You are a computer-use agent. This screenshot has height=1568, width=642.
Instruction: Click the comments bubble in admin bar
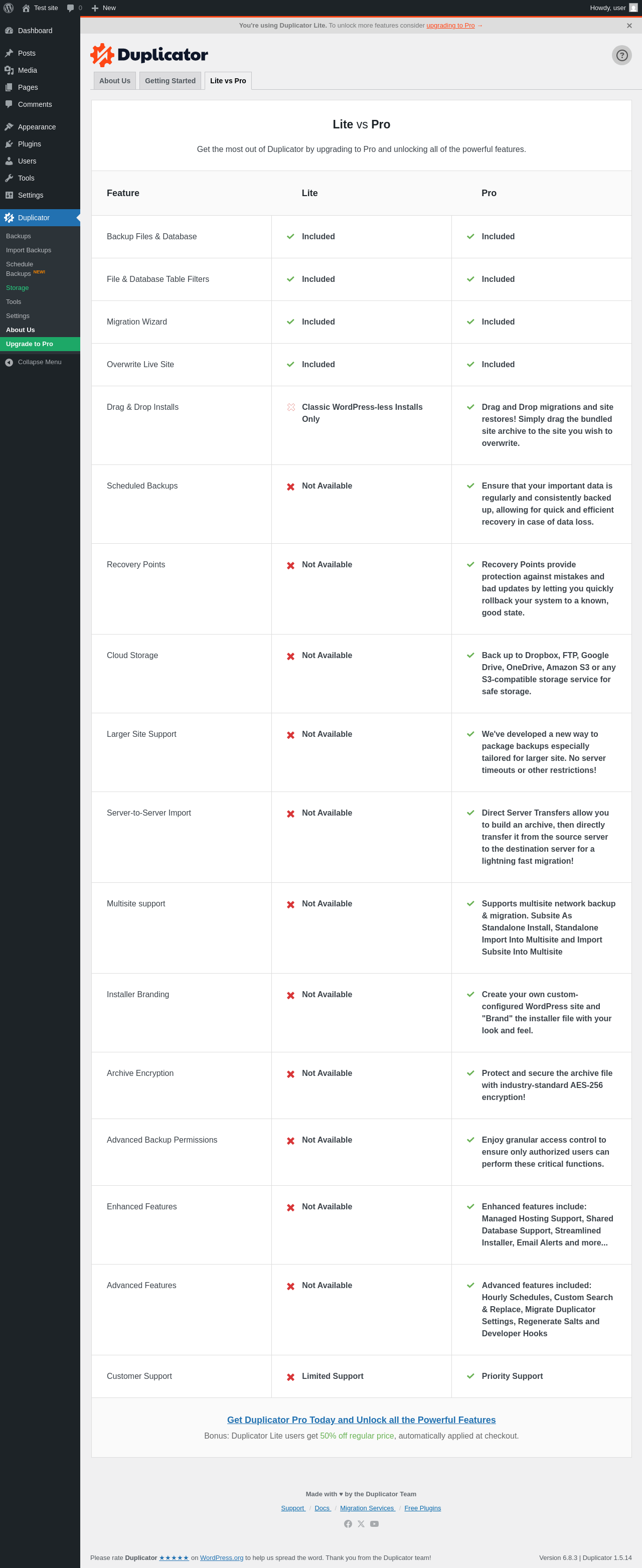74,8
